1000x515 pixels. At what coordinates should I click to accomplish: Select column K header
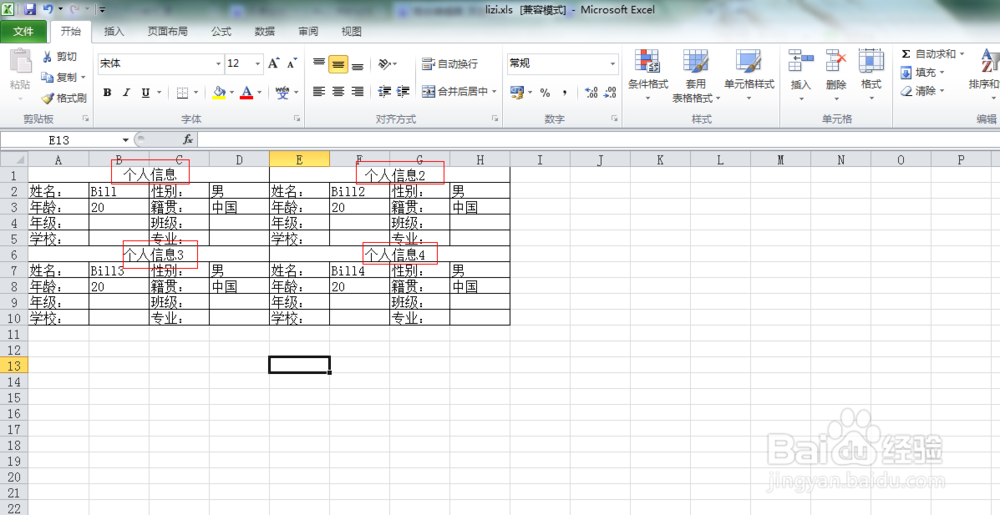tap(660, 159)
